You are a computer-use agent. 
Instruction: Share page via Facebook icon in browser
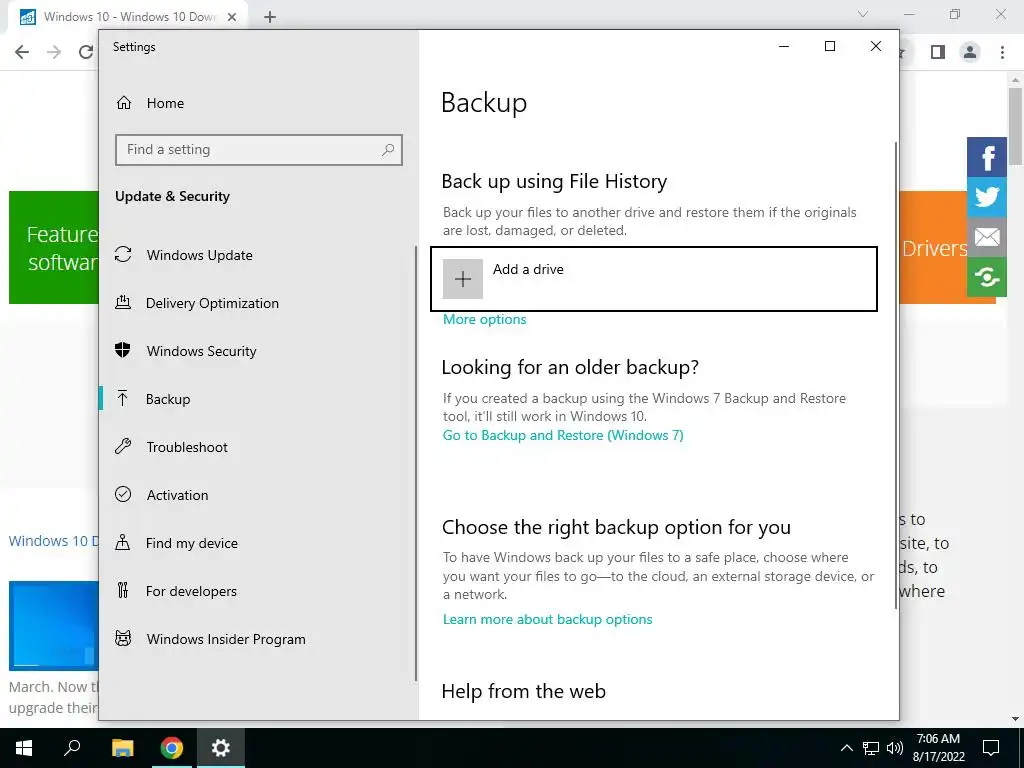(x=987, y=157)
